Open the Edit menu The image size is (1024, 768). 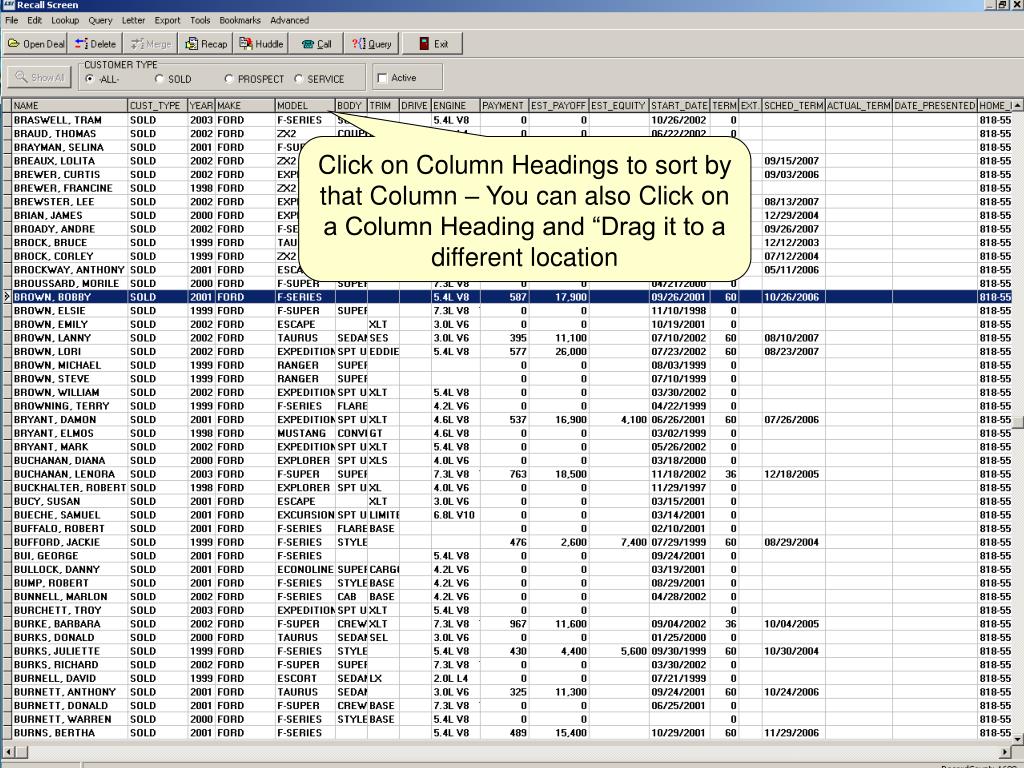pyautogui.click(x=35, y=20)
